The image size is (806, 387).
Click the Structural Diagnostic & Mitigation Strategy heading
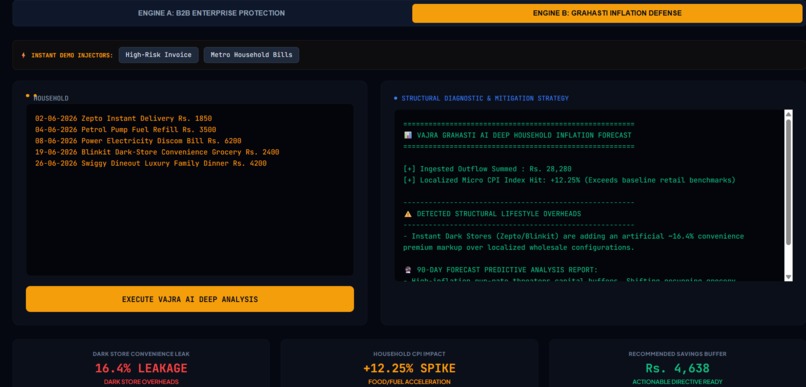pyautogui.click(x=485, y=98)
